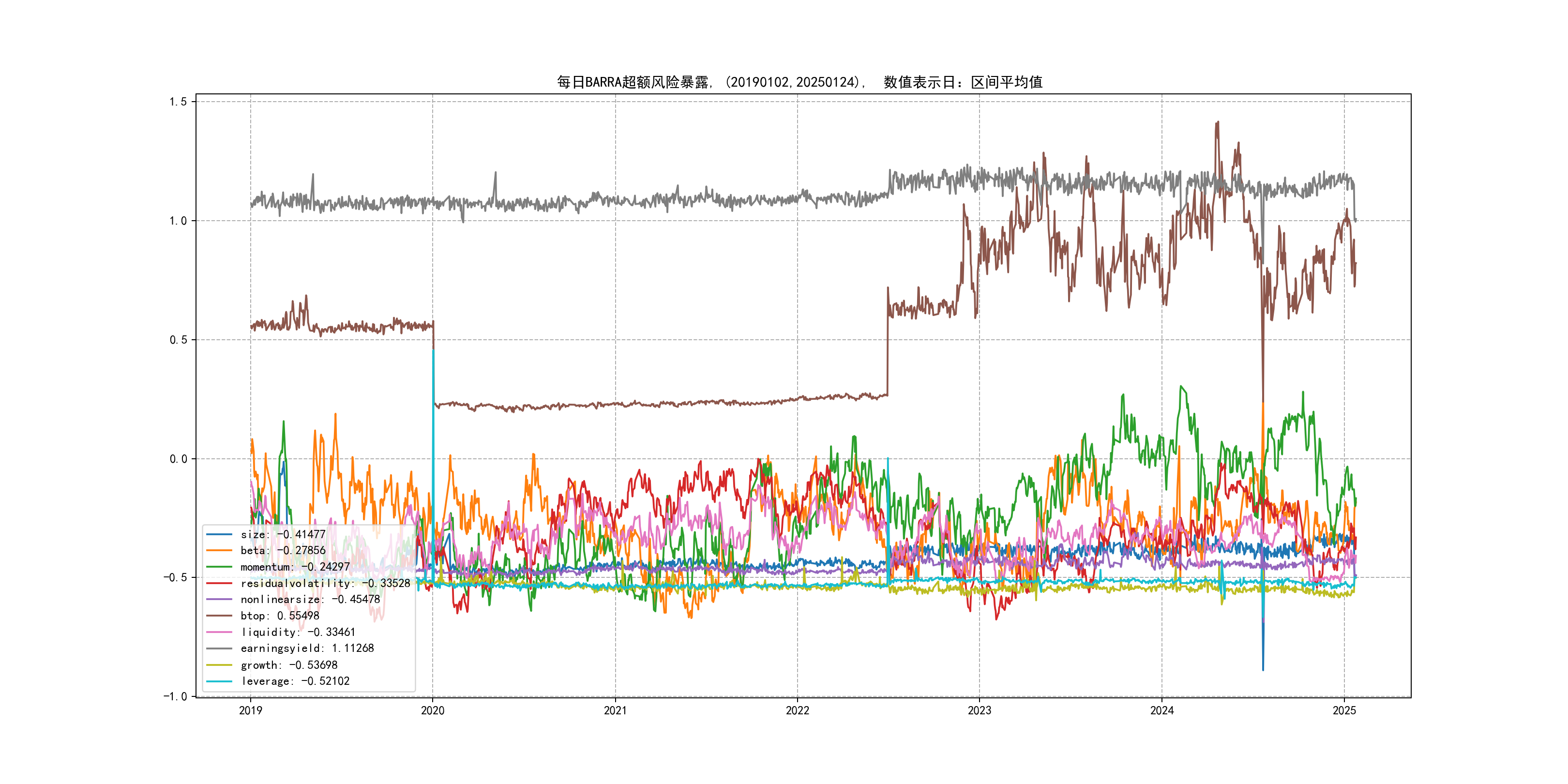
Task: Click the beta orange legend swatch
Action: coord(219,550)
